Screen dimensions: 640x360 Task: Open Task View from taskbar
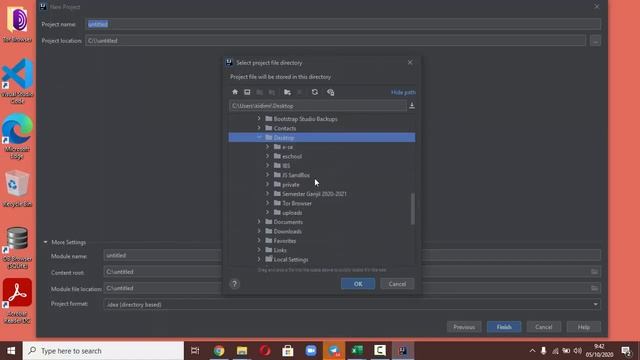click(x=195, y=351)
